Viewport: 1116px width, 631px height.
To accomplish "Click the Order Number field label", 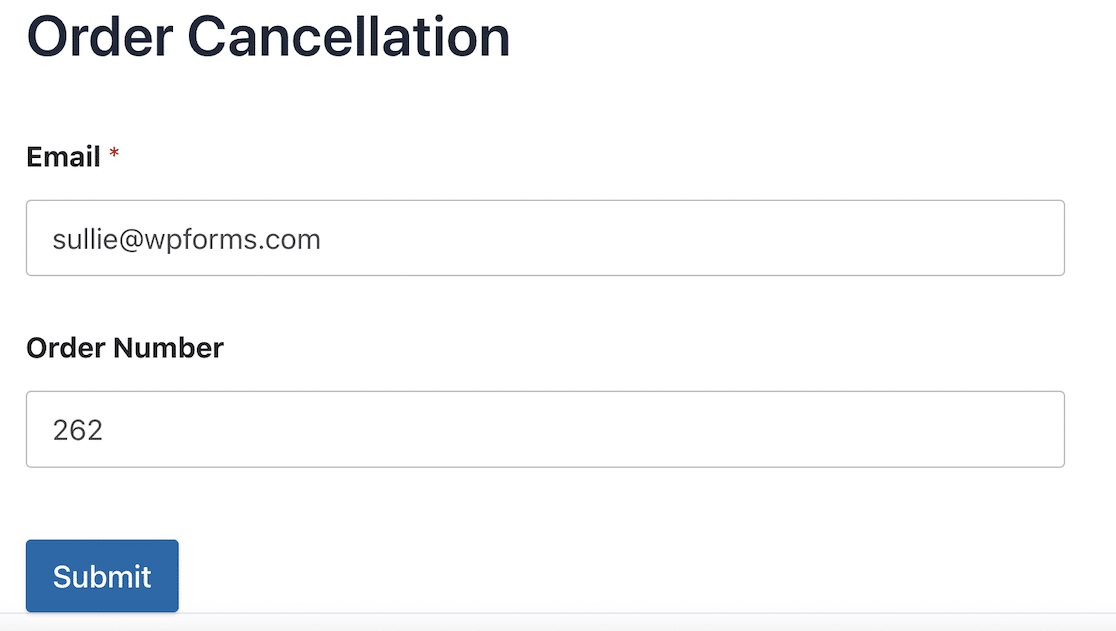I will 125,348.
